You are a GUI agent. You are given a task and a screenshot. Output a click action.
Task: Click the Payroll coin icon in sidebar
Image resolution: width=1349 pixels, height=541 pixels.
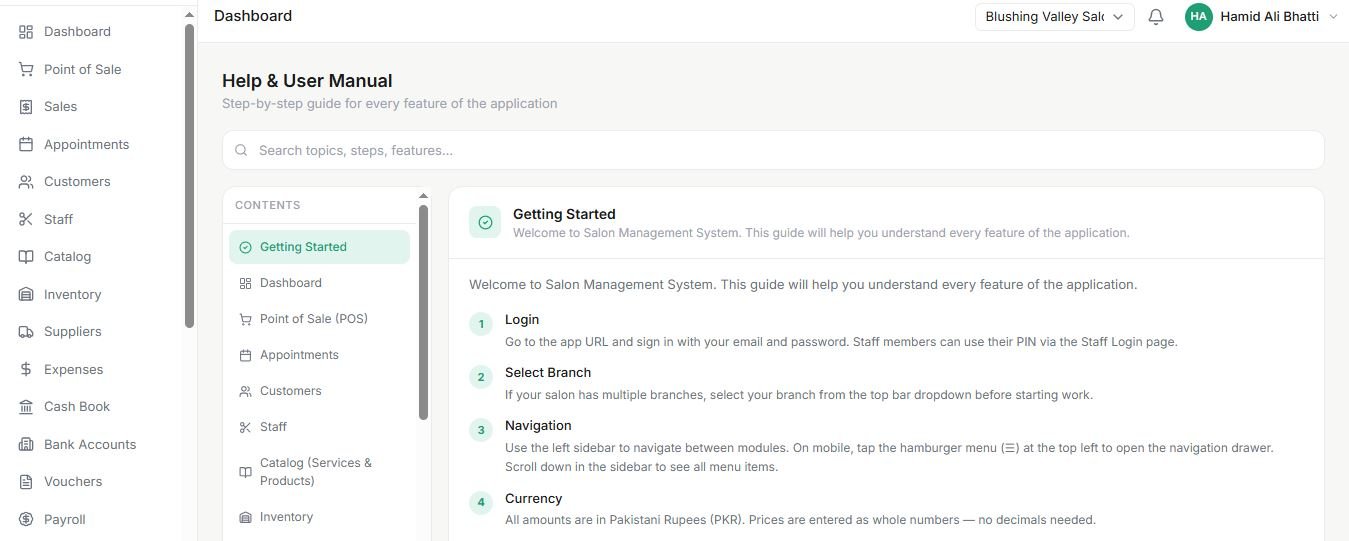[26, 519]
